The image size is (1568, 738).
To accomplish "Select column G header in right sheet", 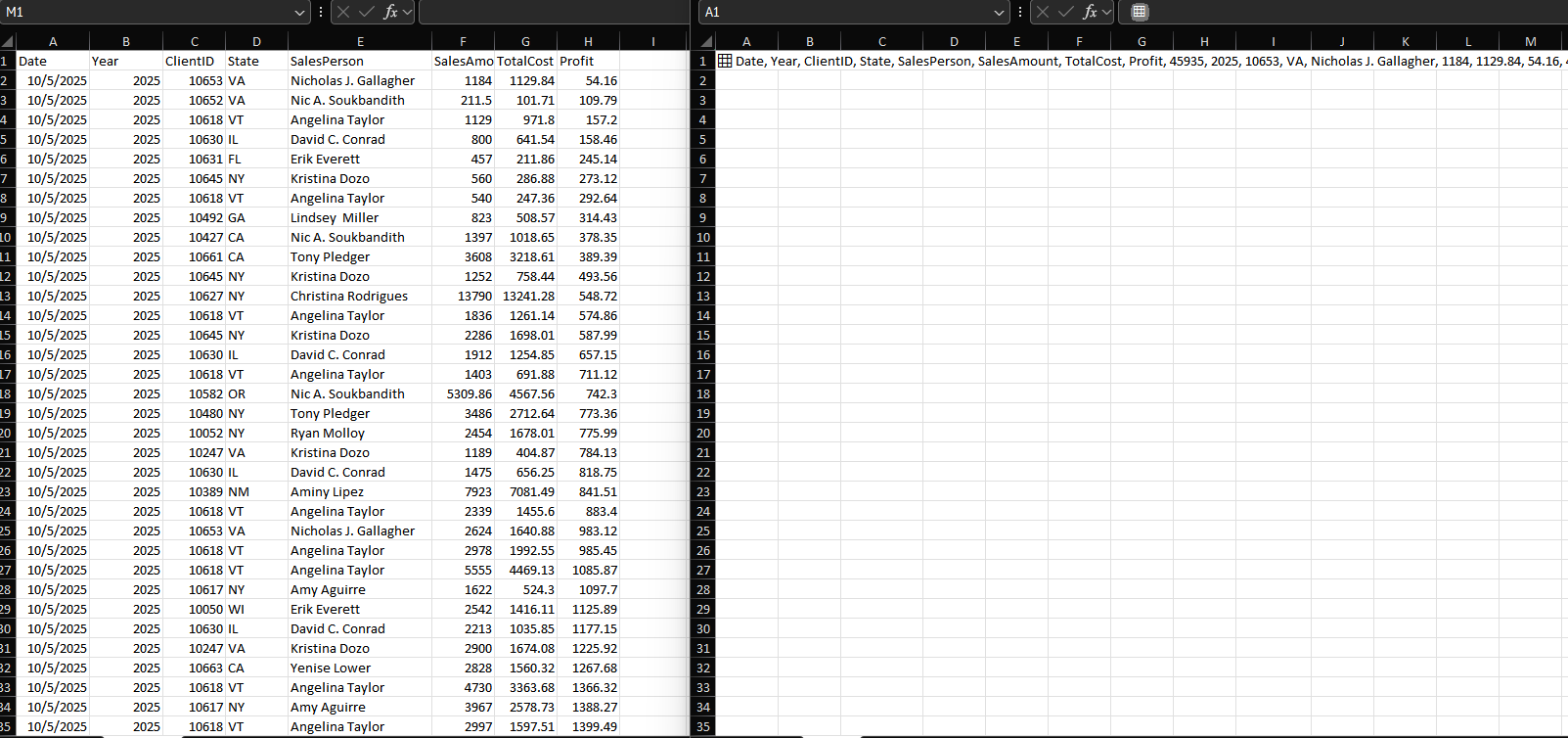I will tap(1142, 41).
